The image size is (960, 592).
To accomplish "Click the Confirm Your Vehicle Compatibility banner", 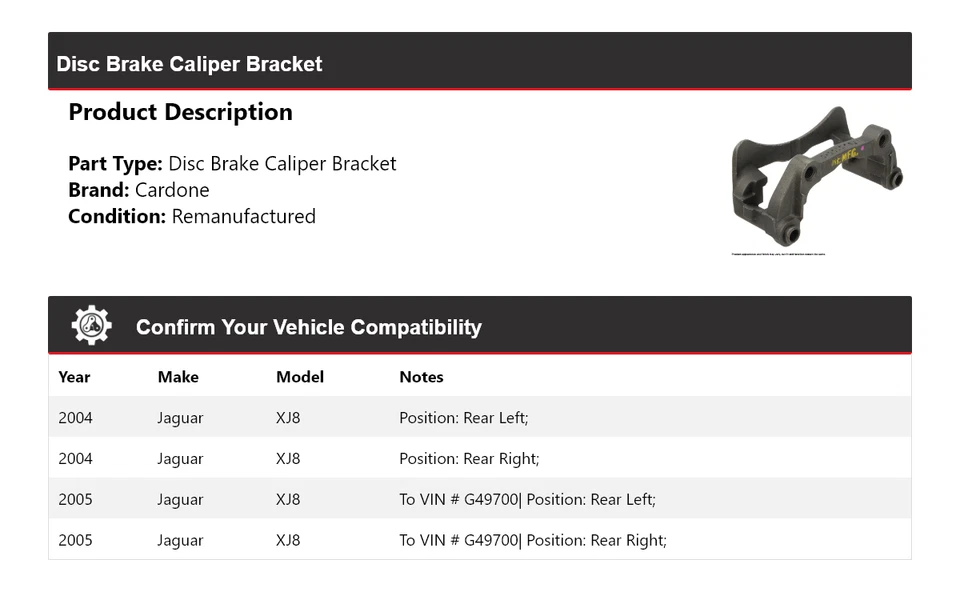I will coord(308,327).
